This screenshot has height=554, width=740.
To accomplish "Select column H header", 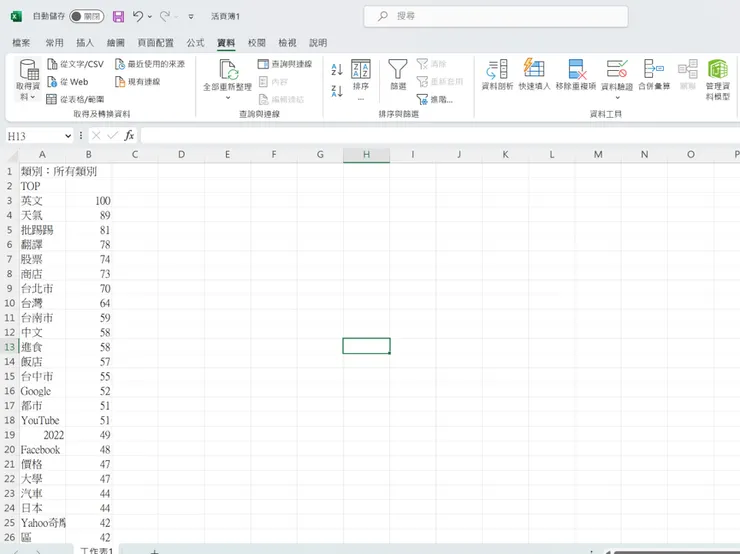I will tap(366, 155).
